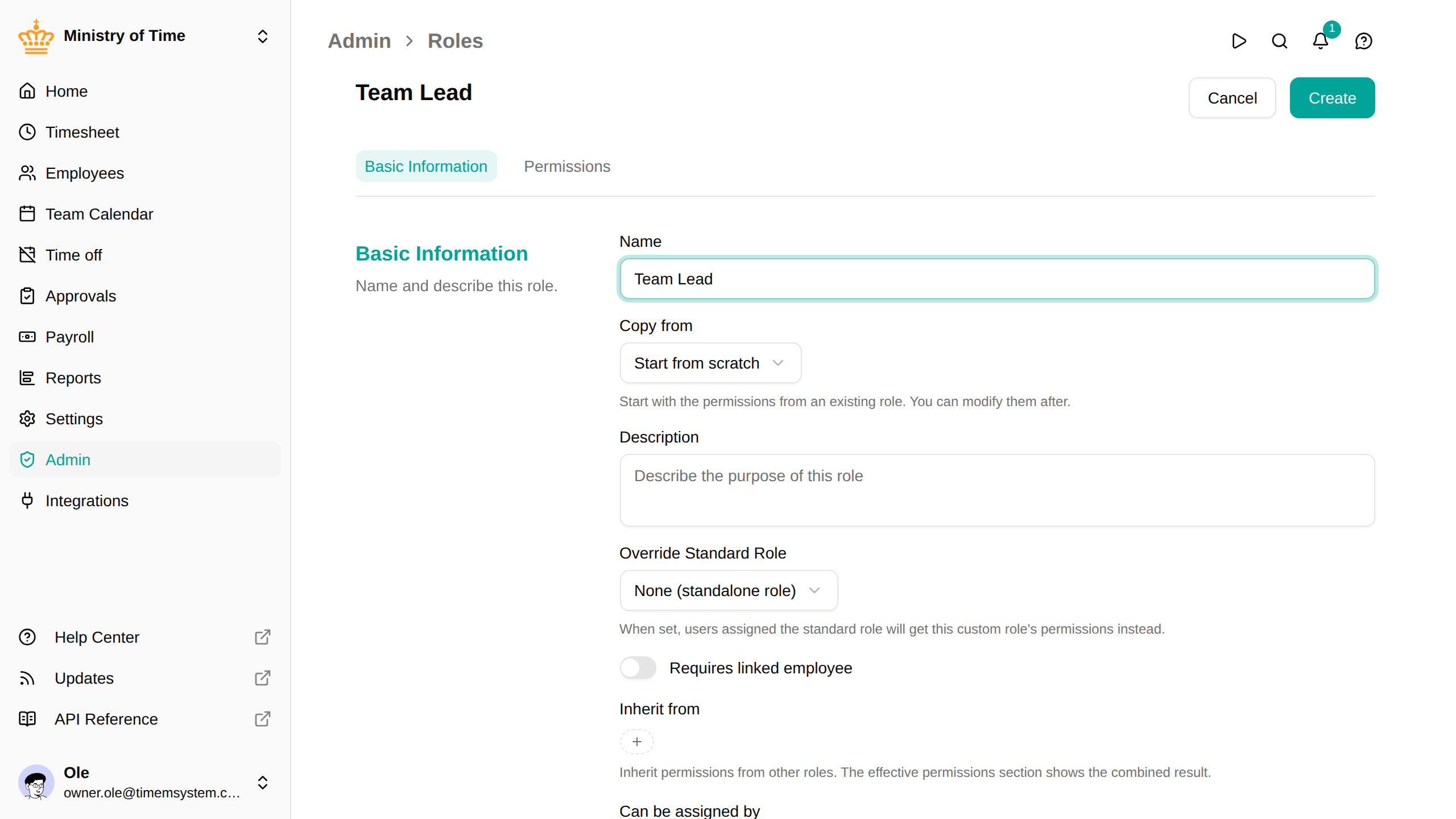Click the Create button

tap(1332, 98)
